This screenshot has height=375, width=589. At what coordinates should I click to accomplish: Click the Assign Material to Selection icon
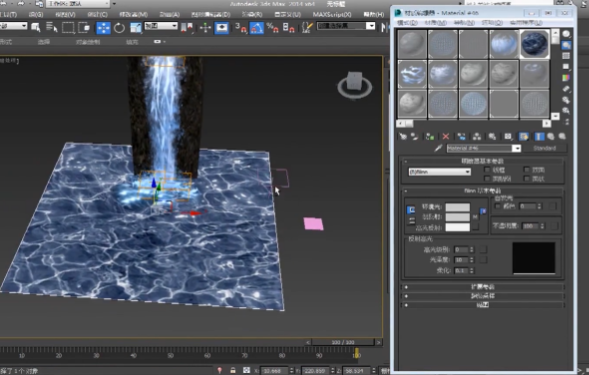pyautogui.click(x=430, y=136)
